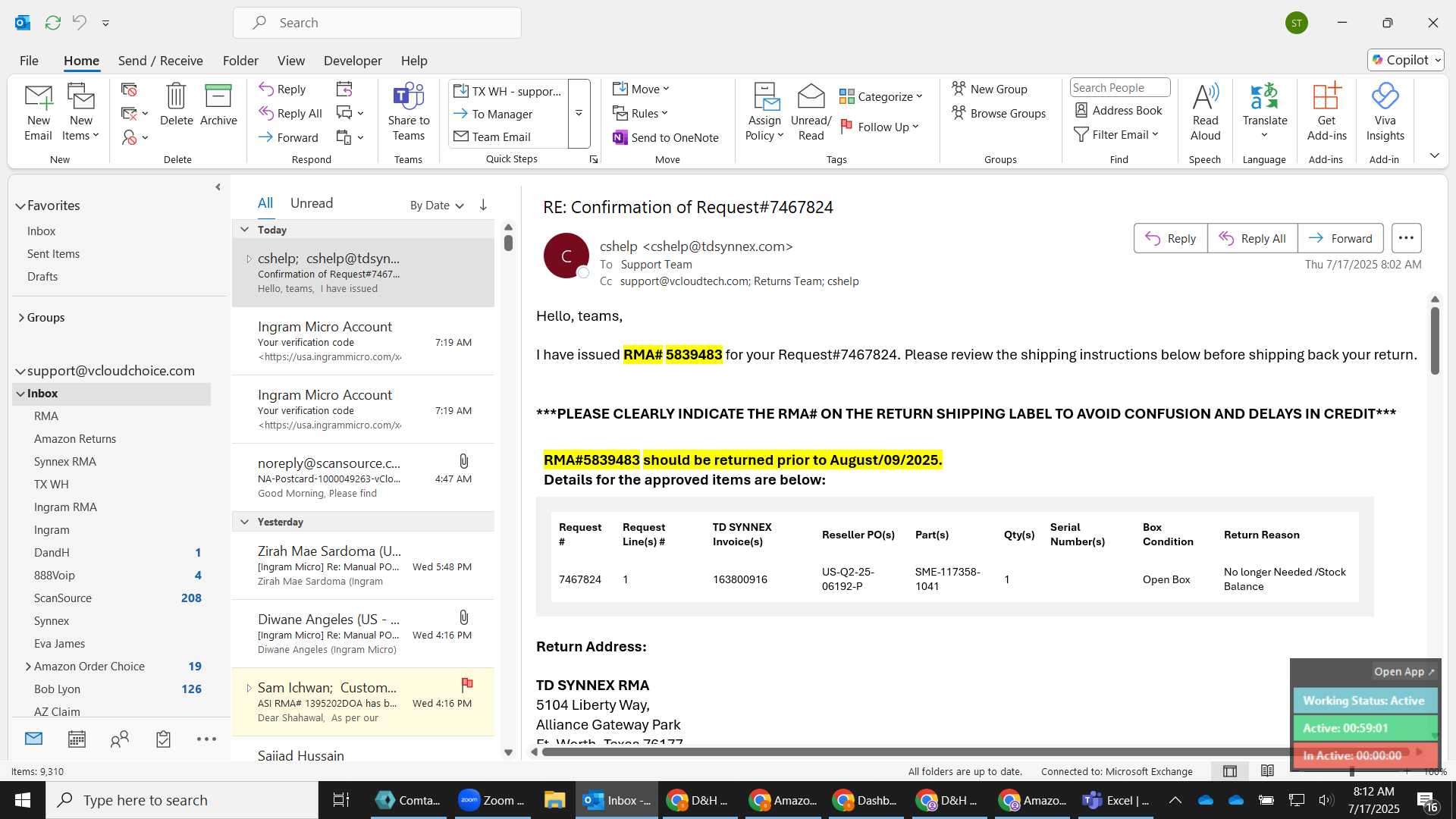Click Reply button in reading pane
The image size is (1456, 819).
point(1171,238)
